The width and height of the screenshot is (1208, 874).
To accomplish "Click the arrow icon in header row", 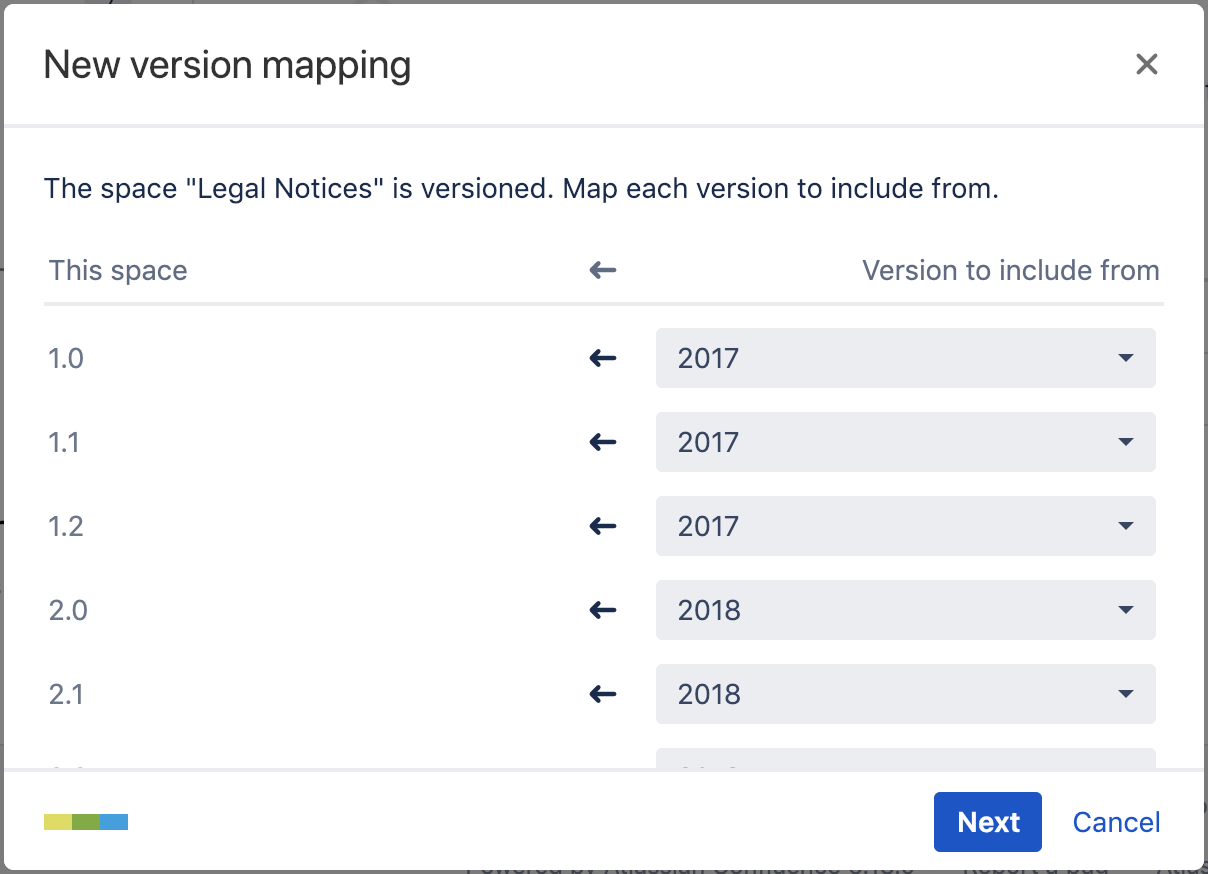I will (602, 270).
